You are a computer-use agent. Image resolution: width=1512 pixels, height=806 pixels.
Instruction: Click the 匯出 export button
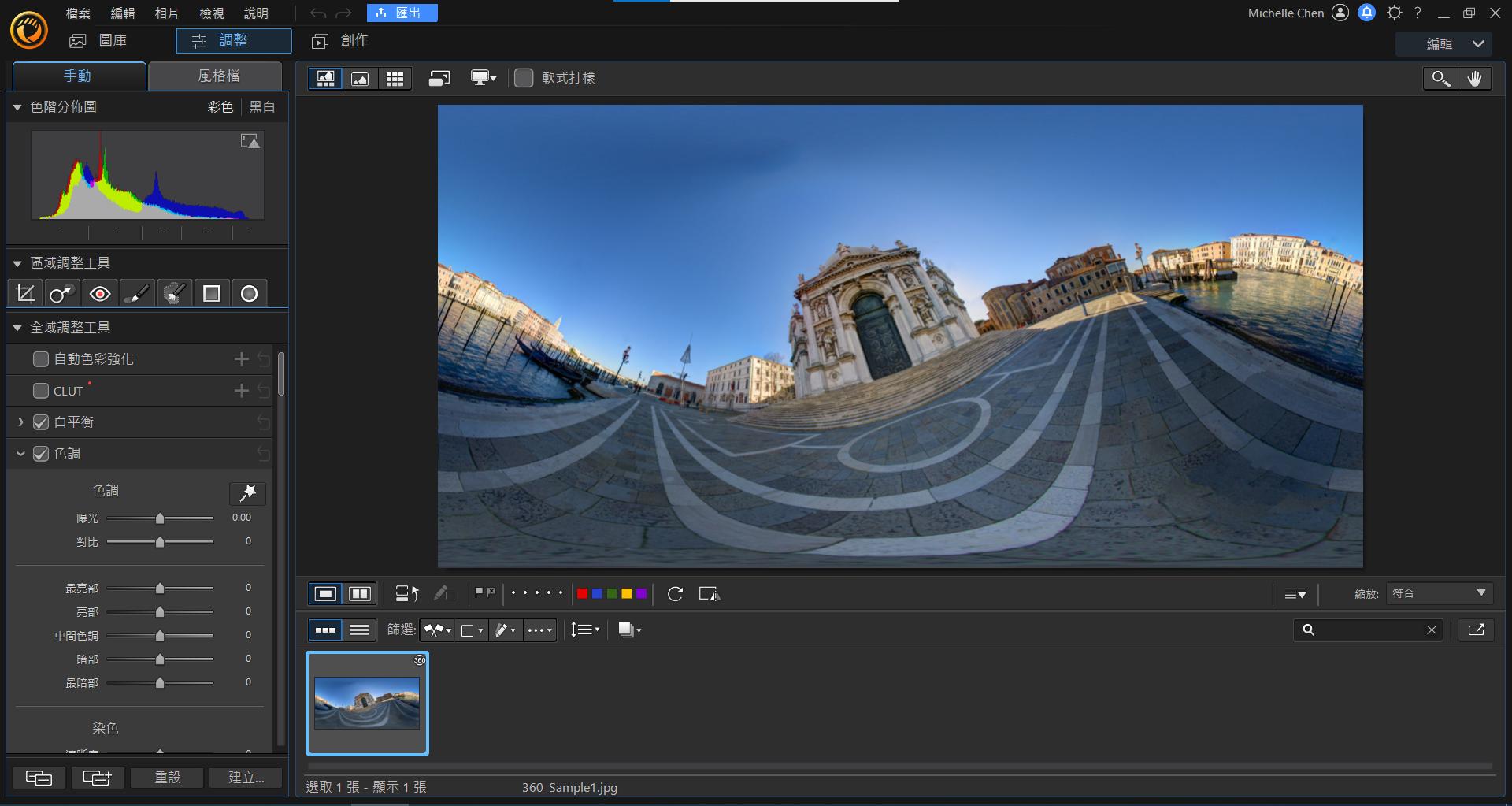coord(402,13)
